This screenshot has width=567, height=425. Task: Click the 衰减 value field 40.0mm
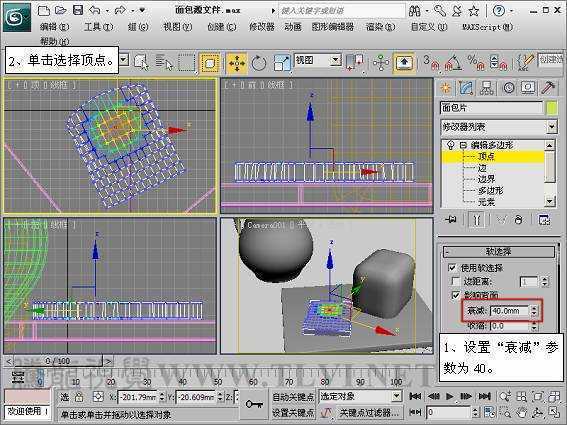(510, 311)
